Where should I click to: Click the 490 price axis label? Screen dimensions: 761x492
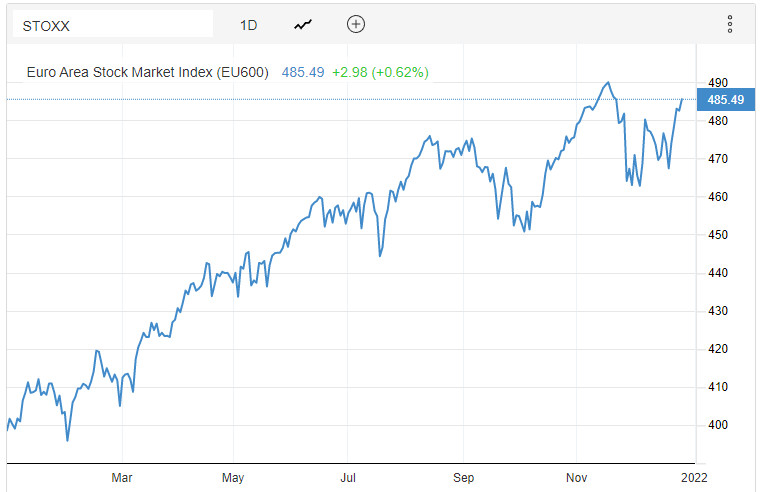point(718,83)
